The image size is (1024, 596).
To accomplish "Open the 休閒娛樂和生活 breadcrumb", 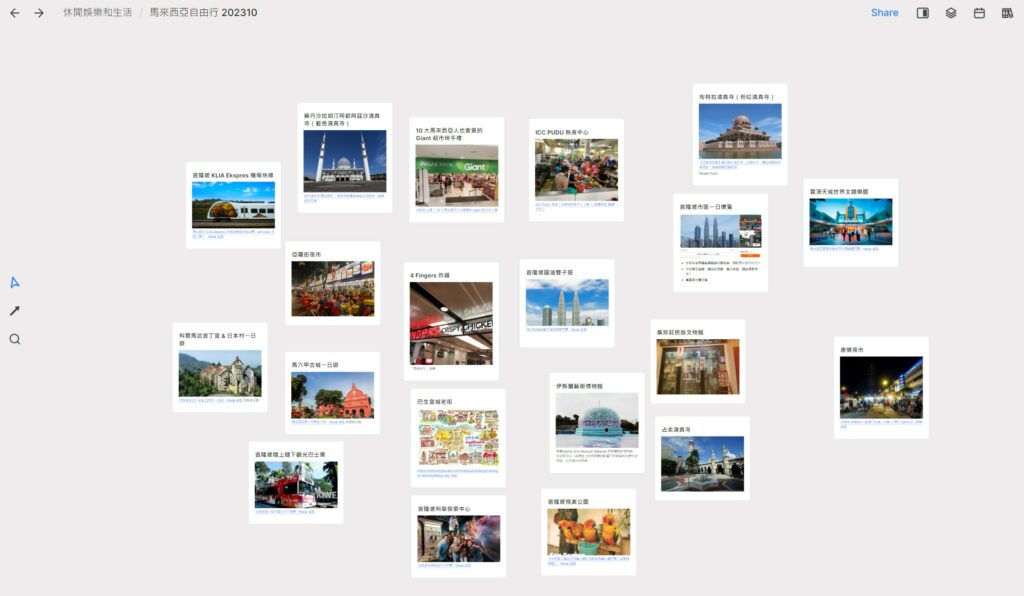I will click(97, 13).
